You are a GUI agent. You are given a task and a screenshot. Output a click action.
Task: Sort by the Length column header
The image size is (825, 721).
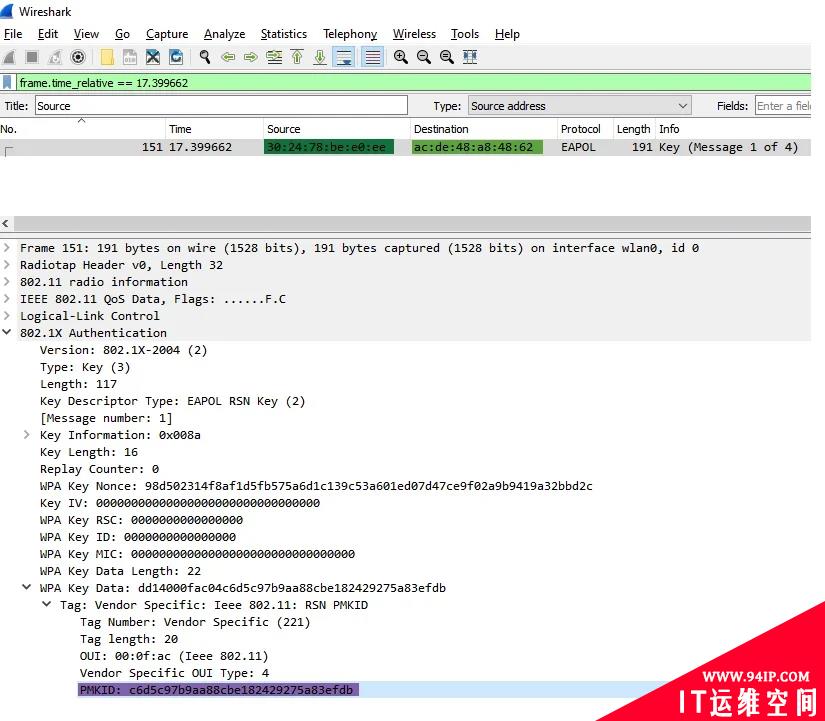tap(634, 129)
